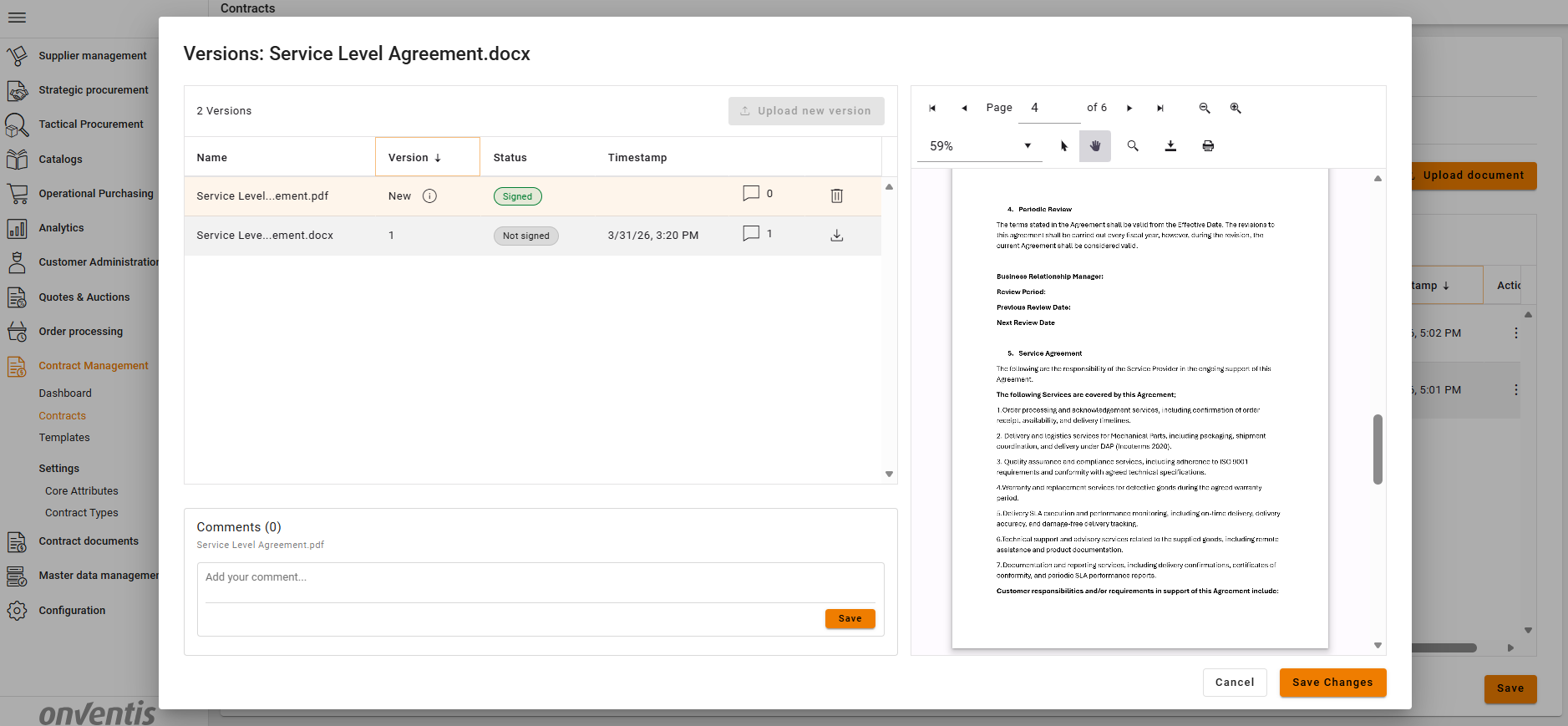Click the delete trash icon for Service Level Agreement.pdf
This screenshot has width=1568, height=726.
836,195
